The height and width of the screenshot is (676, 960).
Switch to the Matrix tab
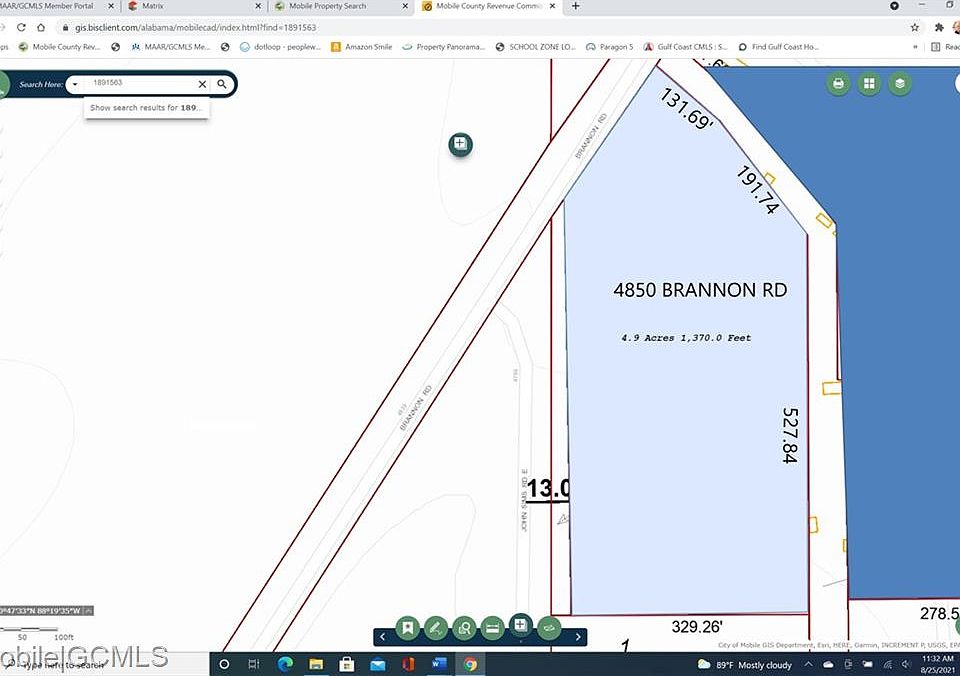[195, 6]
